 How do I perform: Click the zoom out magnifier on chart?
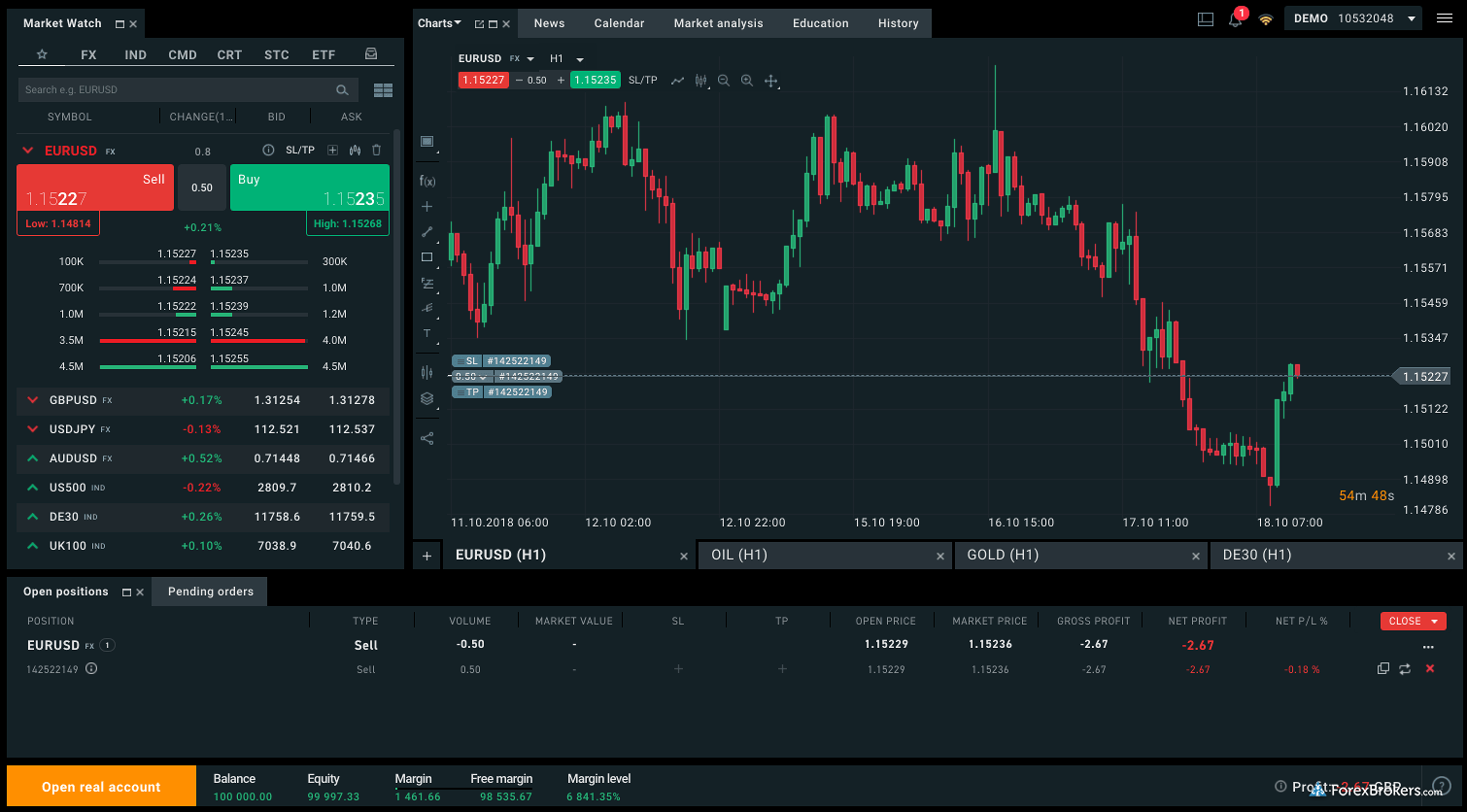(x=724, y=81)
